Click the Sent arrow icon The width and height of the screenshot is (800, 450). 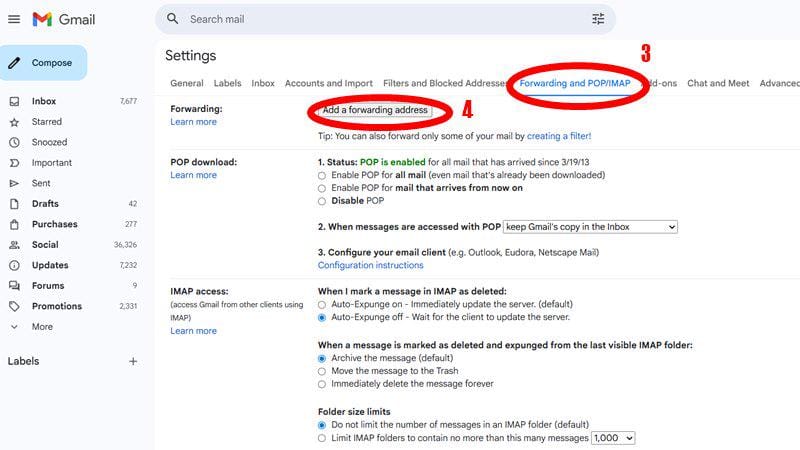[x=14, y=183]
